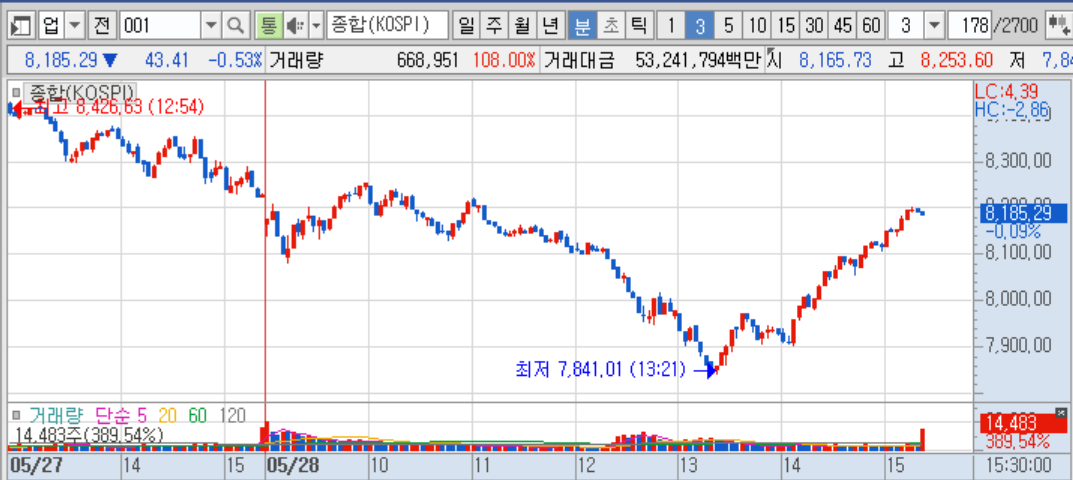Click the 178 bar count input field
Image resolution: width=1073 pixels, height=480 pixels.
970,27
